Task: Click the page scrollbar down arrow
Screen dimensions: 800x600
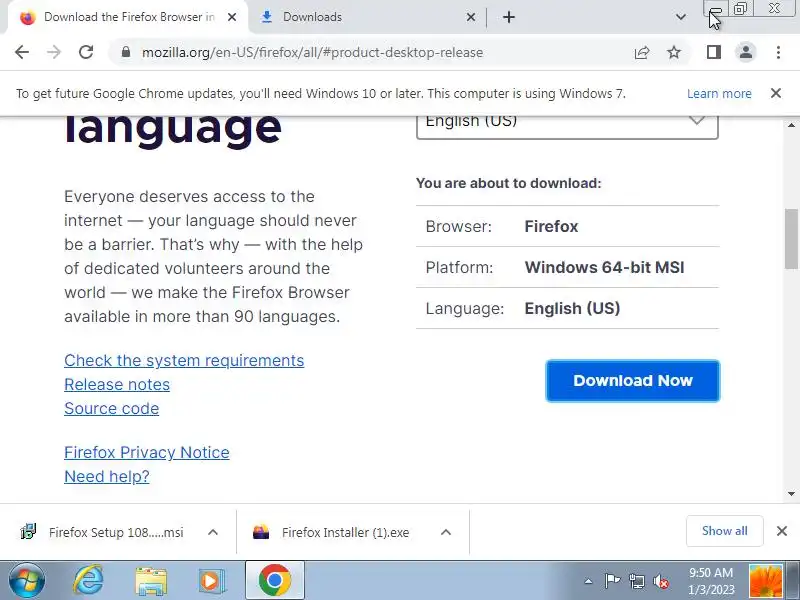Action: click(x=791, y=494)
